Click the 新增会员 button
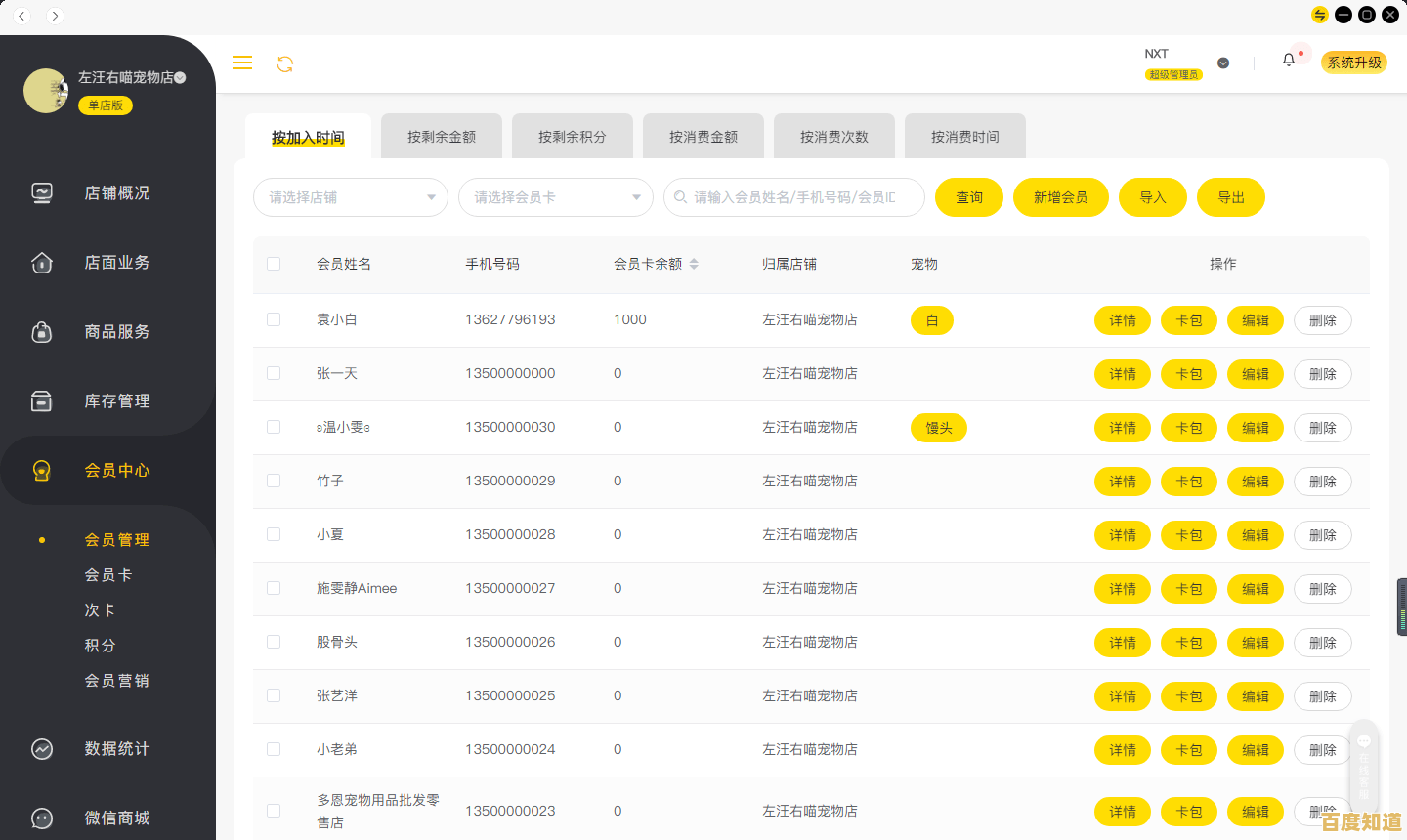 [x=1061, y=197]
